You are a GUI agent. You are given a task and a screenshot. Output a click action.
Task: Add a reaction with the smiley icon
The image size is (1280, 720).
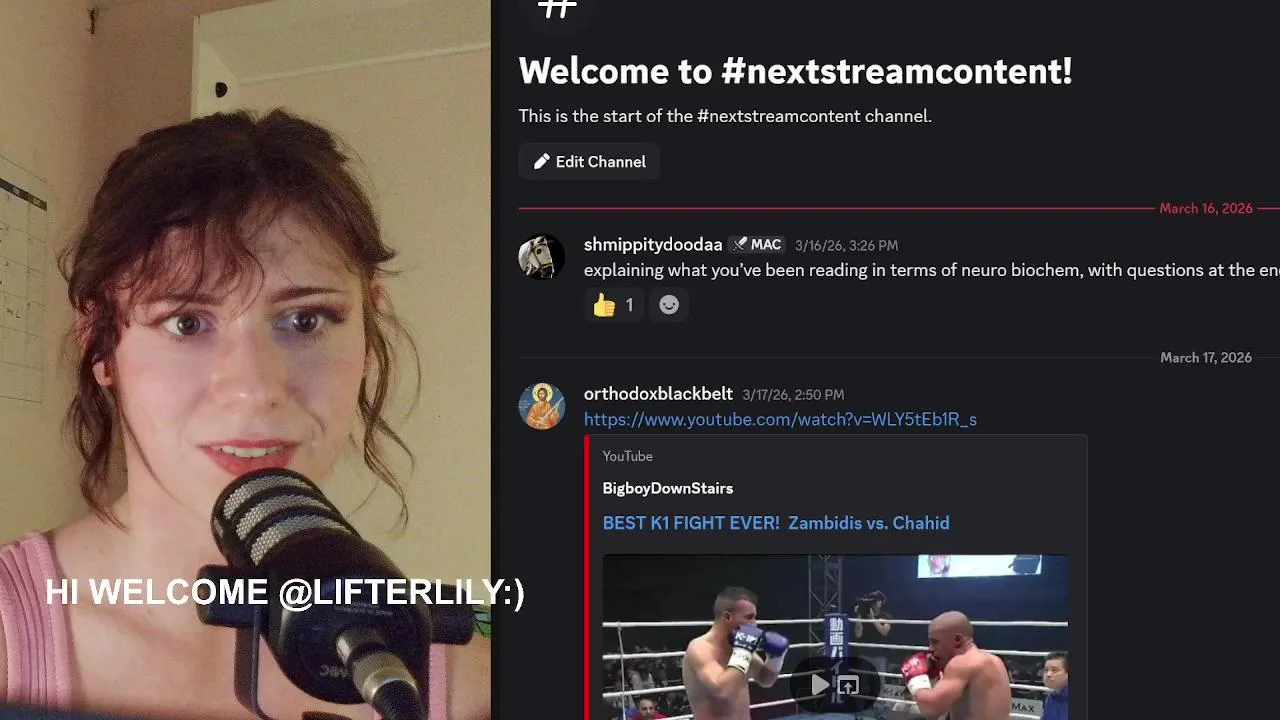click(x=669, y=305)
